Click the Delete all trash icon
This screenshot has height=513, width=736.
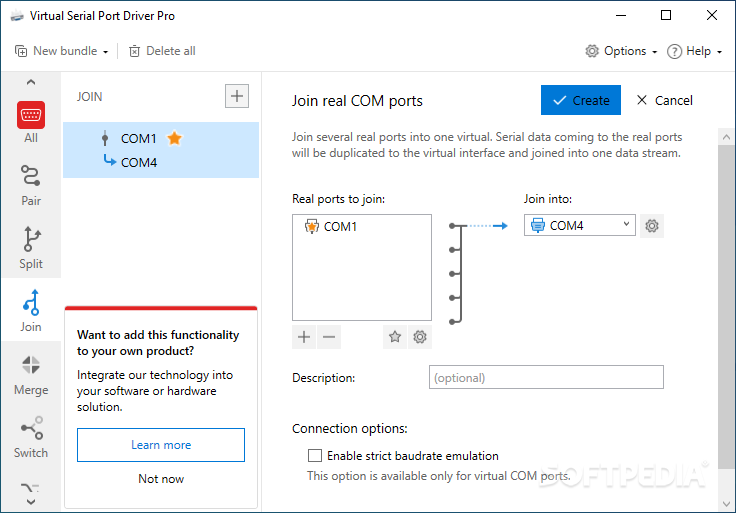(134, 51)
